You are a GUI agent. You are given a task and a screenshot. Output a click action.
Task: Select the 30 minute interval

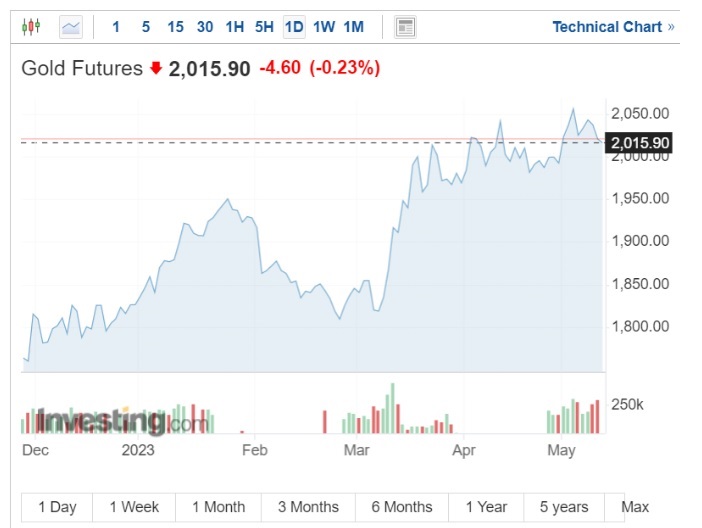(x=205, y=27)
